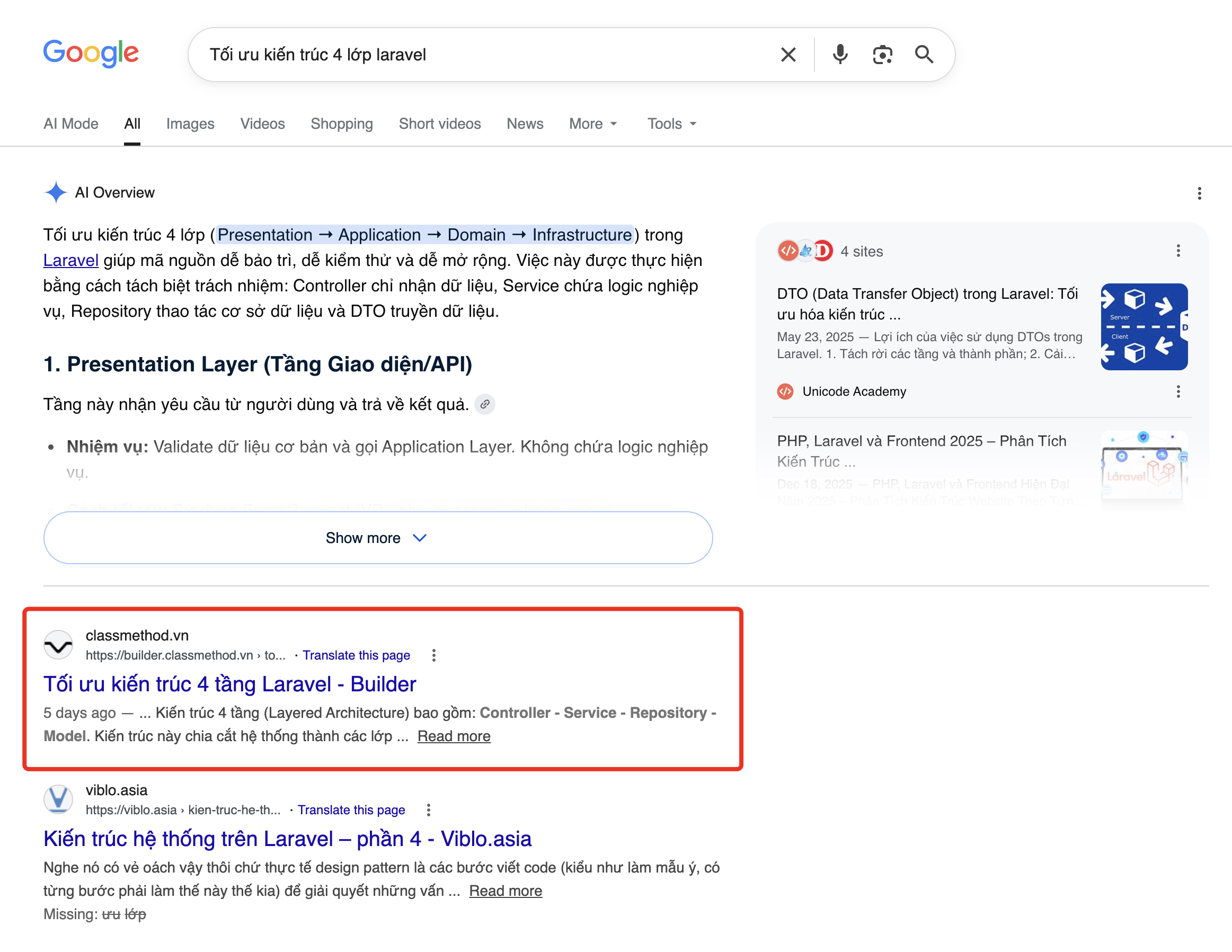Screen dimensions: 1232x952
Task: Submit search with magnifier icon
Action: tap(924, 55)
